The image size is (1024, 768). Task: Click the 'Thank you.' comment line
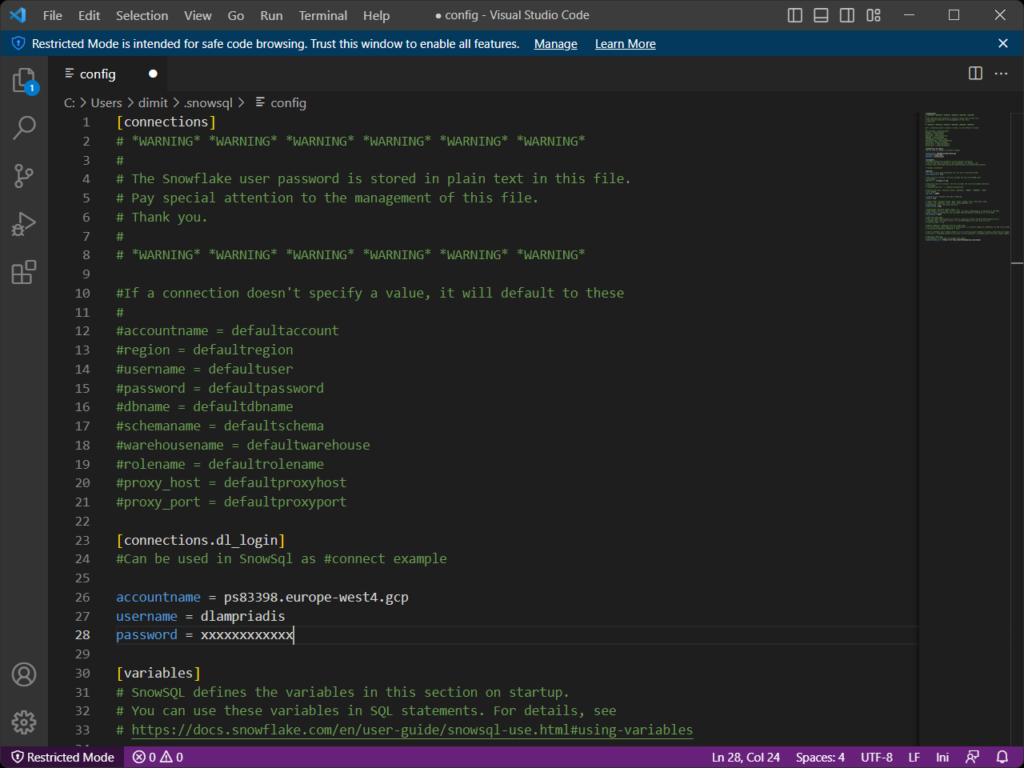[x=162, y=217]
